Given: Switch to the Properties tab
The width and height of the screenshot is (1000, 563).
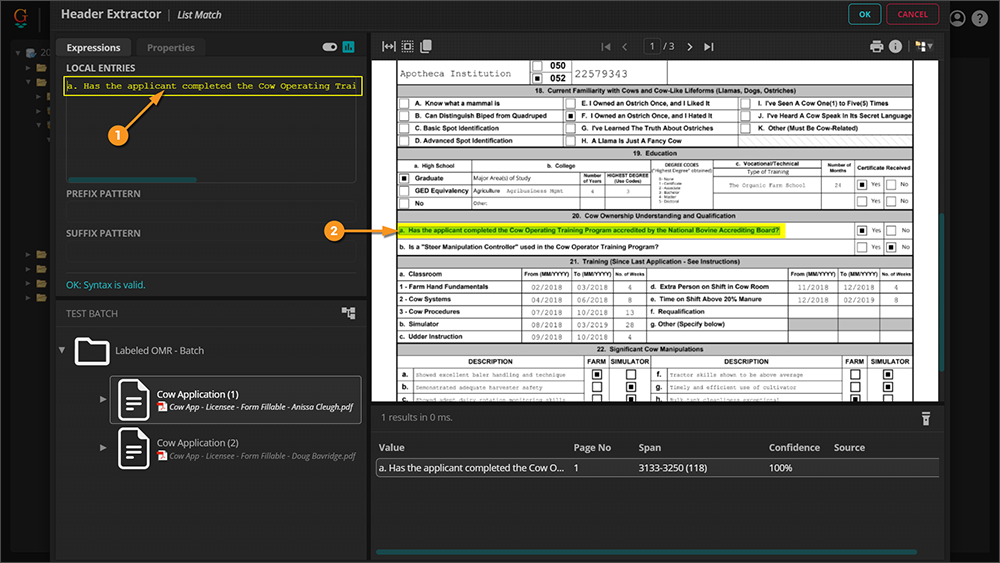Looking at the screenshot, I should coord(170,47).
